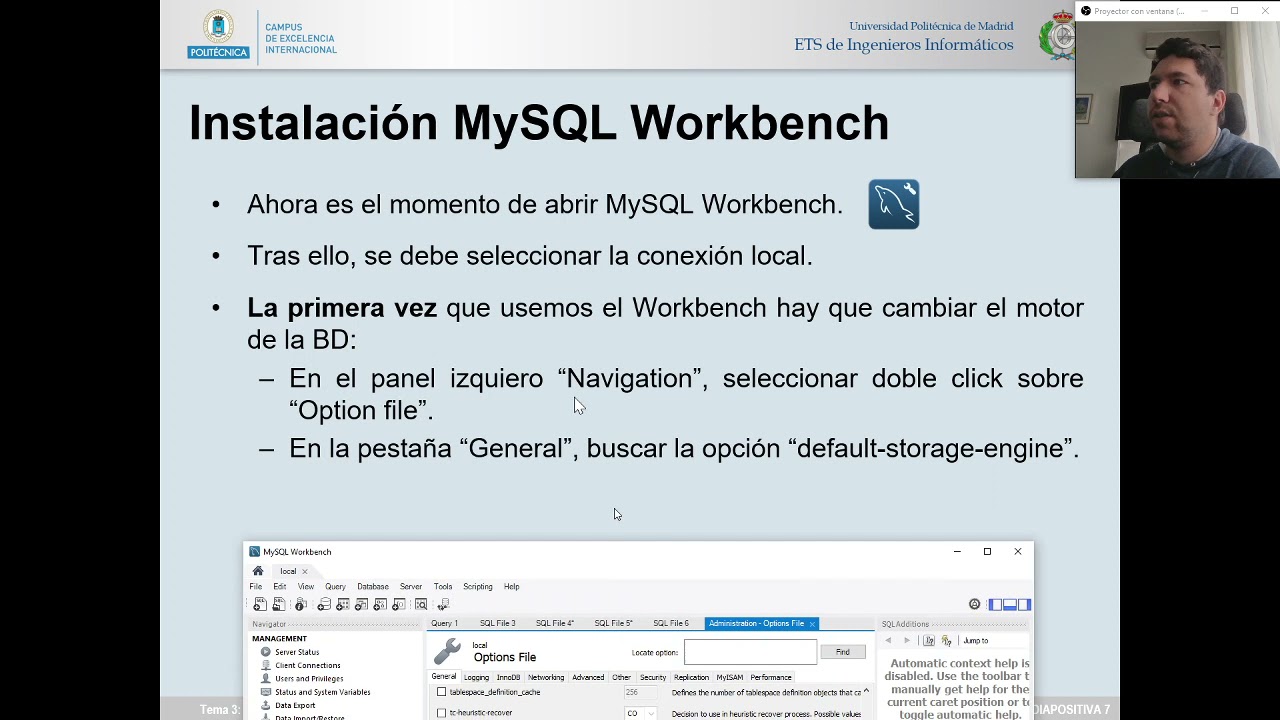This screenshot has height=720, width=1280.
Task: Open the Server menu in Workbench
Action: (411, 586)
